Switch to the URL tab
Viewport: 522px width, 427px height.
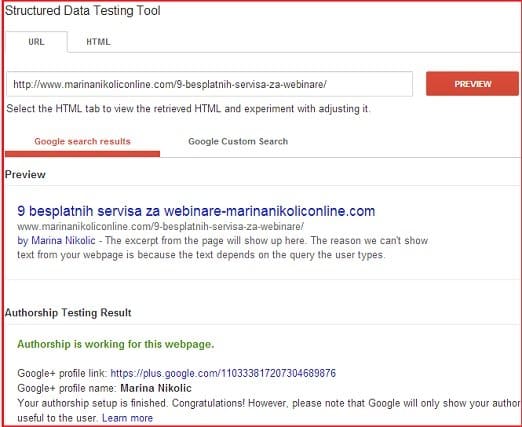point(36,42)
